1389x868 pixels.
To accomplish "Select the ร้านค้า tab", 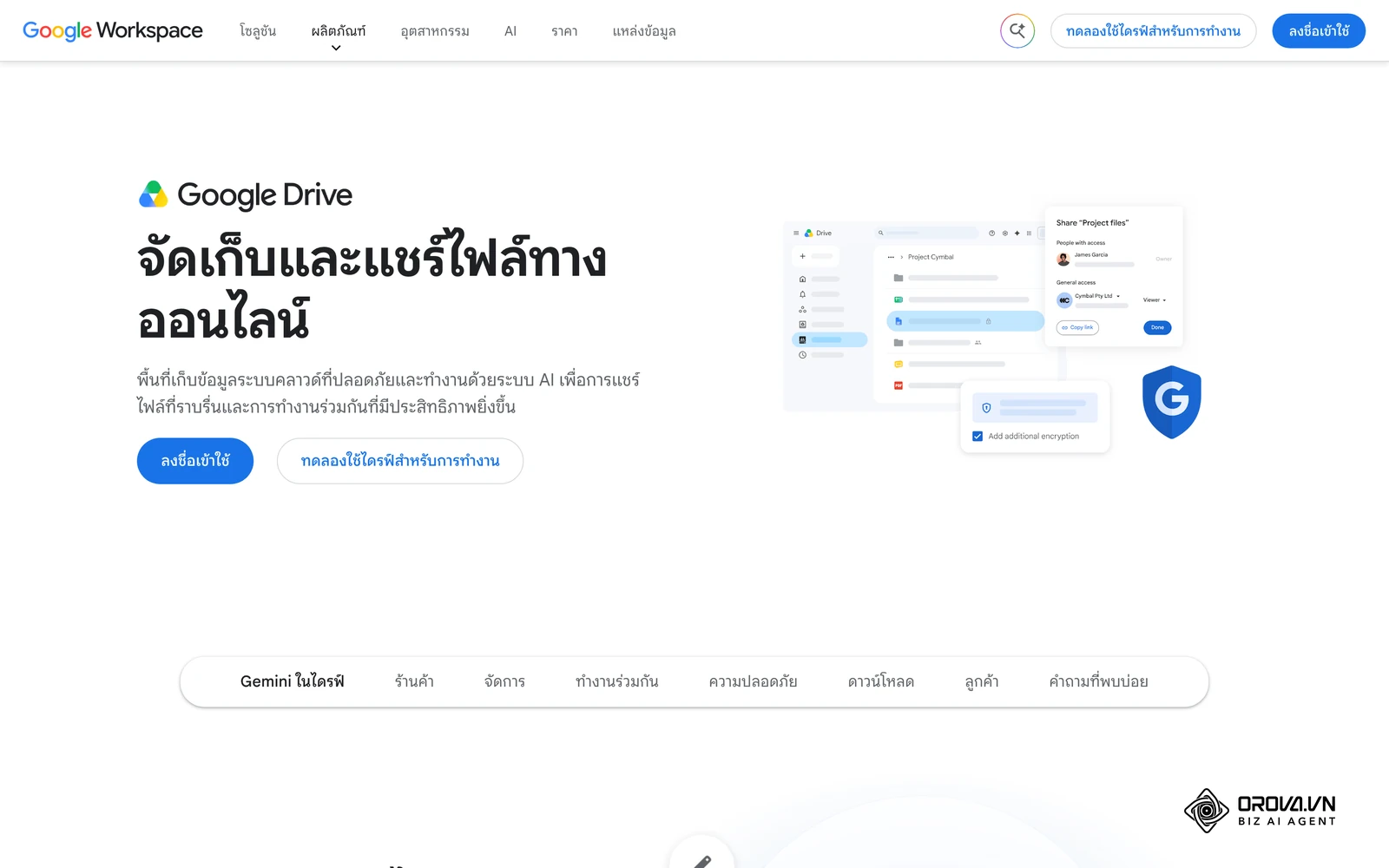I will coord(414,681).
